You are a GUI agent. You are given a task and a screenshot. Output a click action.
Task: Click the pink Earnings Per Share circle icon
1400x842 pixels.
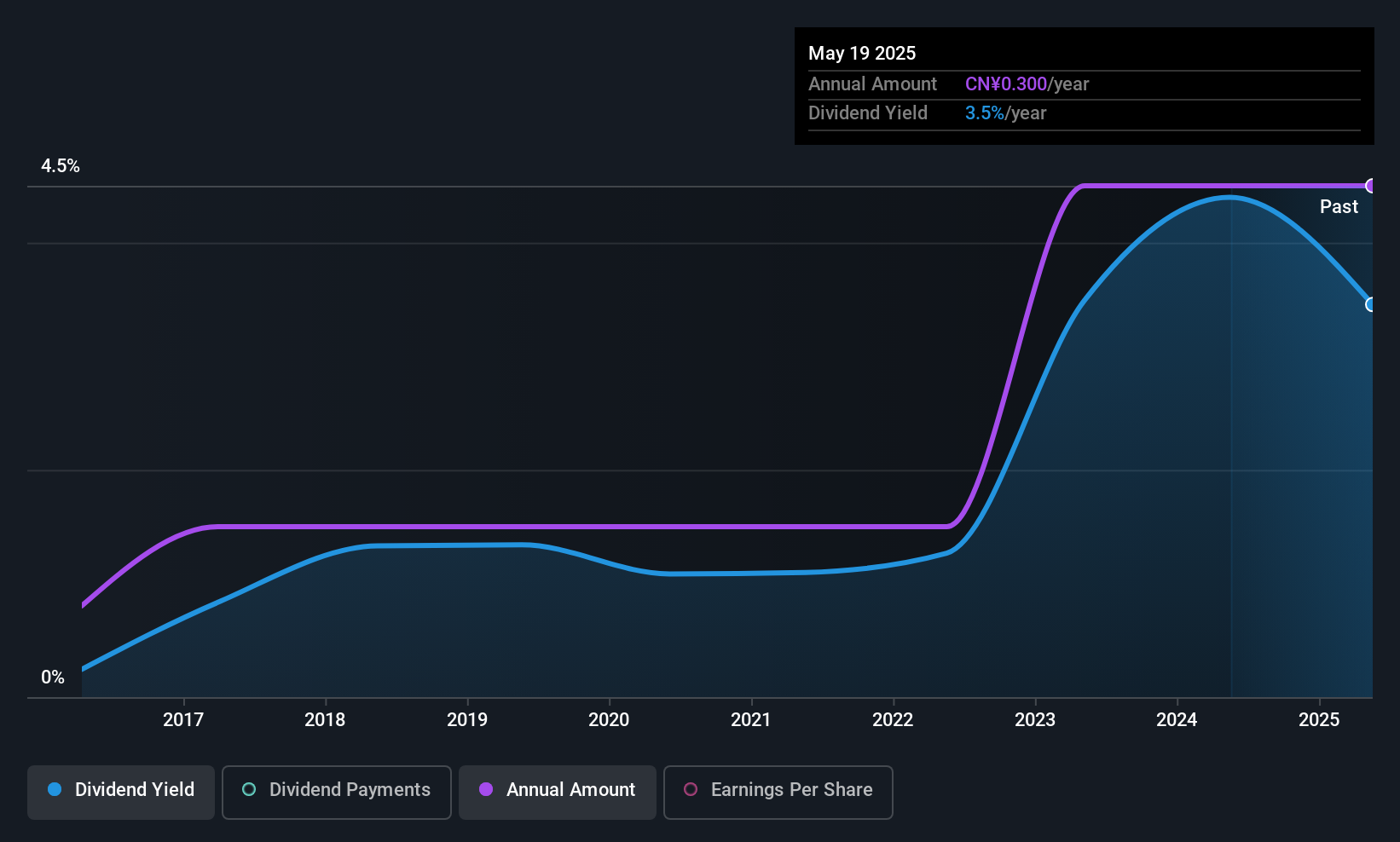click(x=691, y=790)
